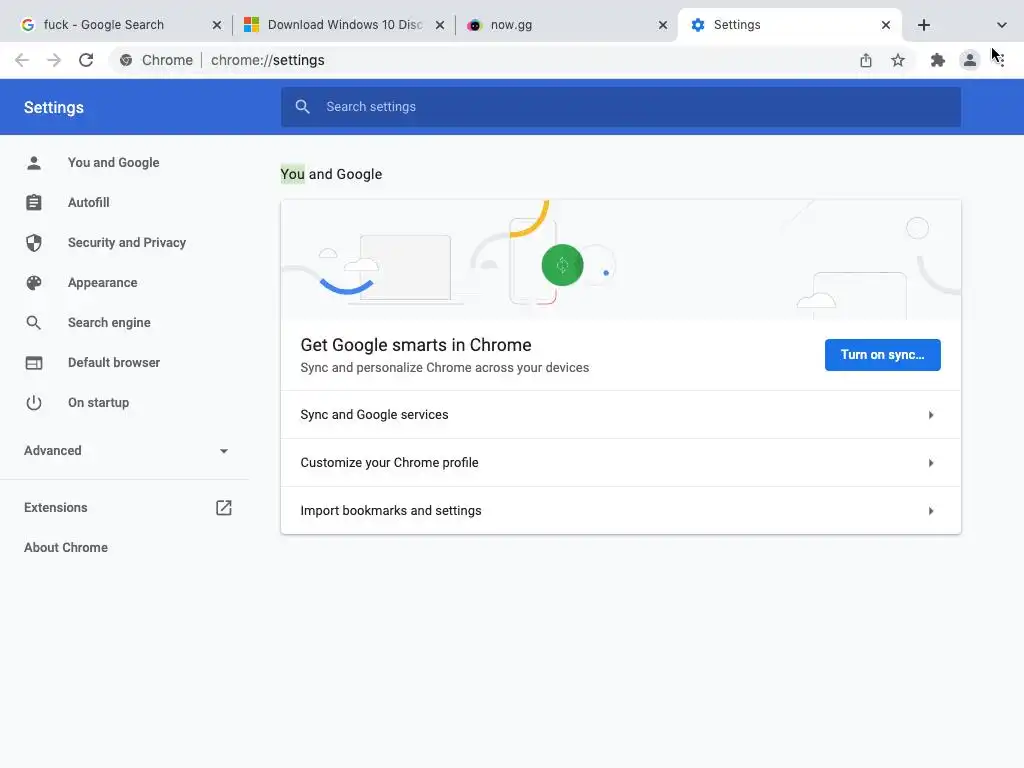Close the Download Windows 10 tab
The width and height of the screenshot is (1024, 768).
[x=440, y=25]
